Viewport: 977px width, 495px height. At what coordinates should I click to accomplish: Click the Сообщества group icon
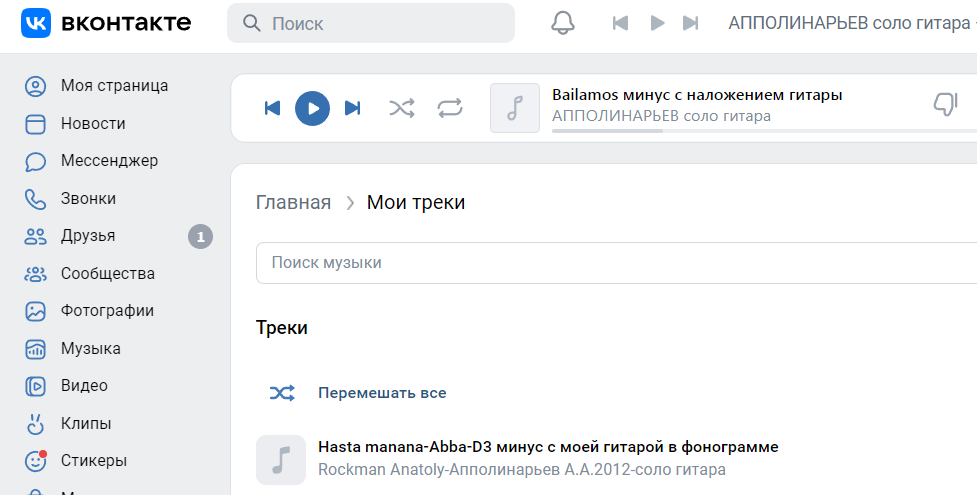click(x=36, y=274)
